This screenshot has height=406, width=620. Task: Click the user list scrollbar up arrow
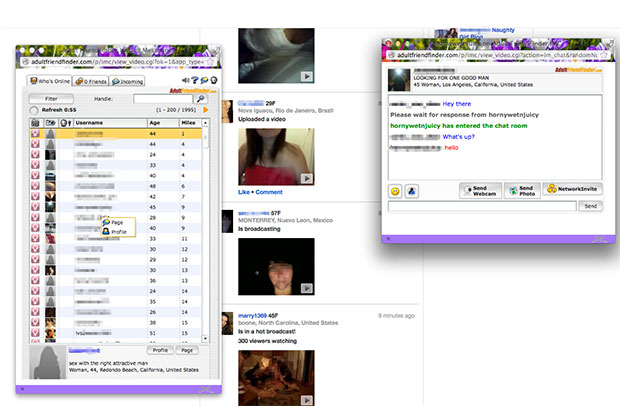[x=205, y=123]
